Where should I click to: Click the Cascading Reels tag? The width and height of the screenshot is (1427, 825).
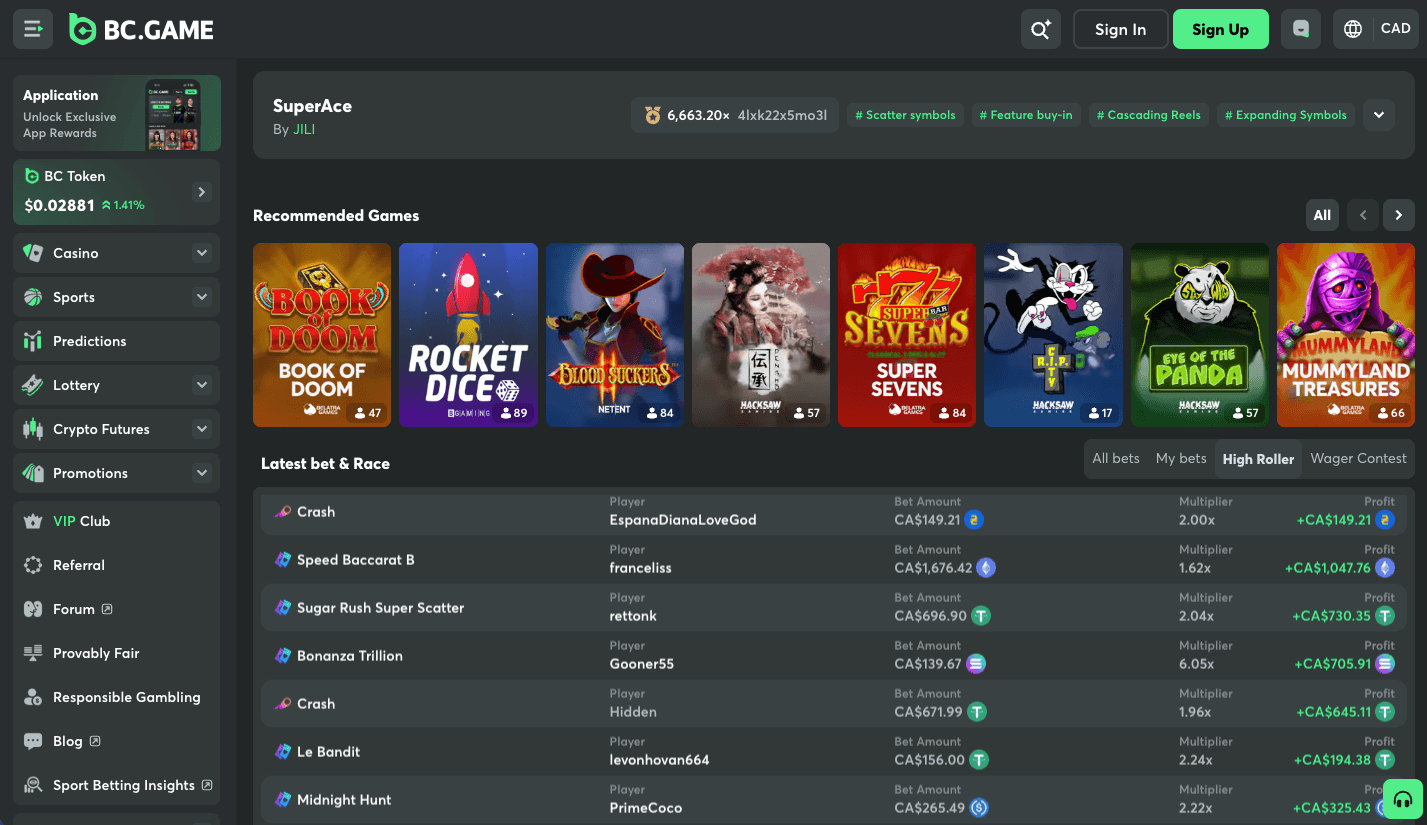pos(1149,115)
